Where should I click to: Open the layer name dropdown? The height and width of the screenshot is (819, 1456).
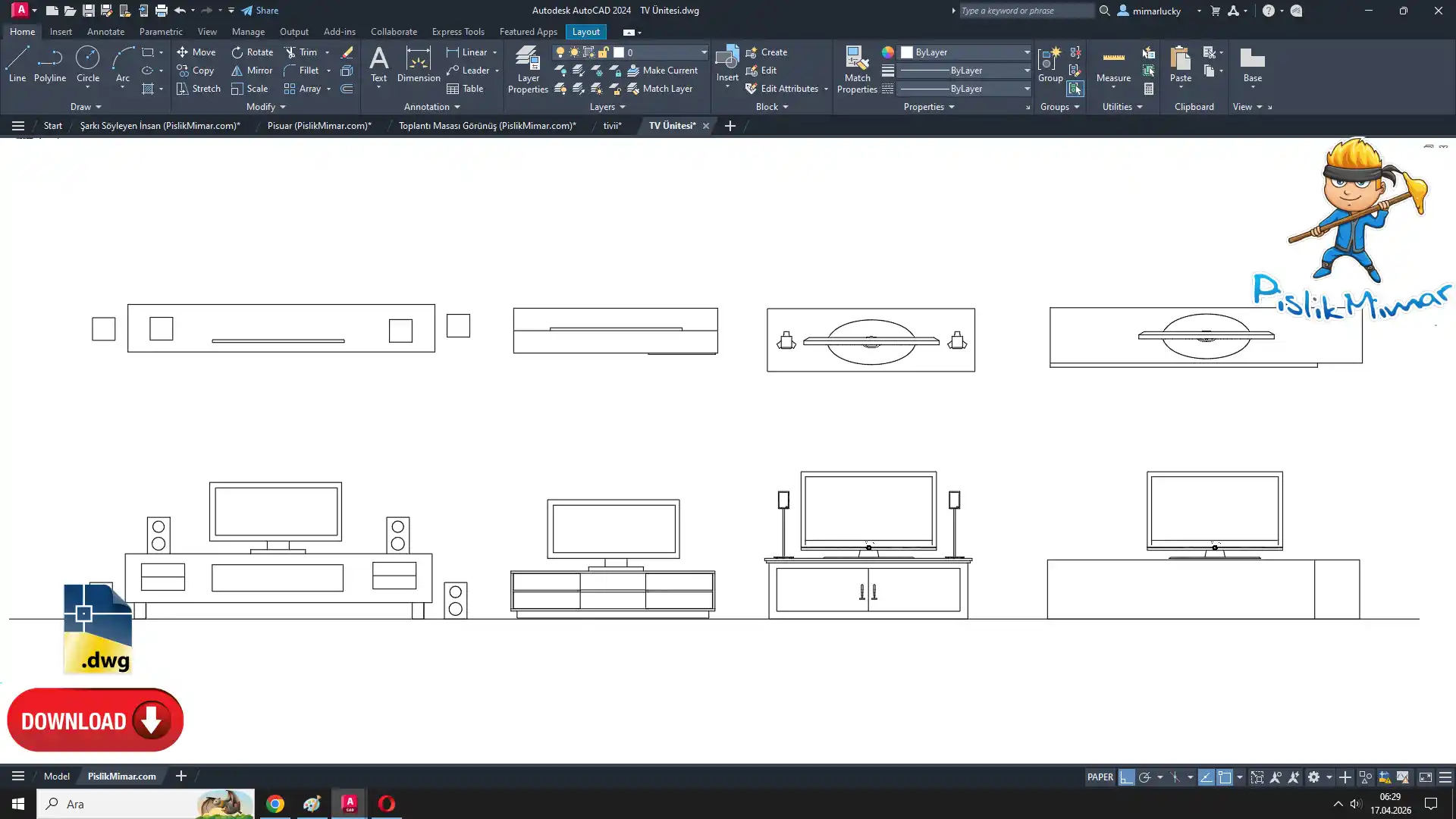point(704,52)
